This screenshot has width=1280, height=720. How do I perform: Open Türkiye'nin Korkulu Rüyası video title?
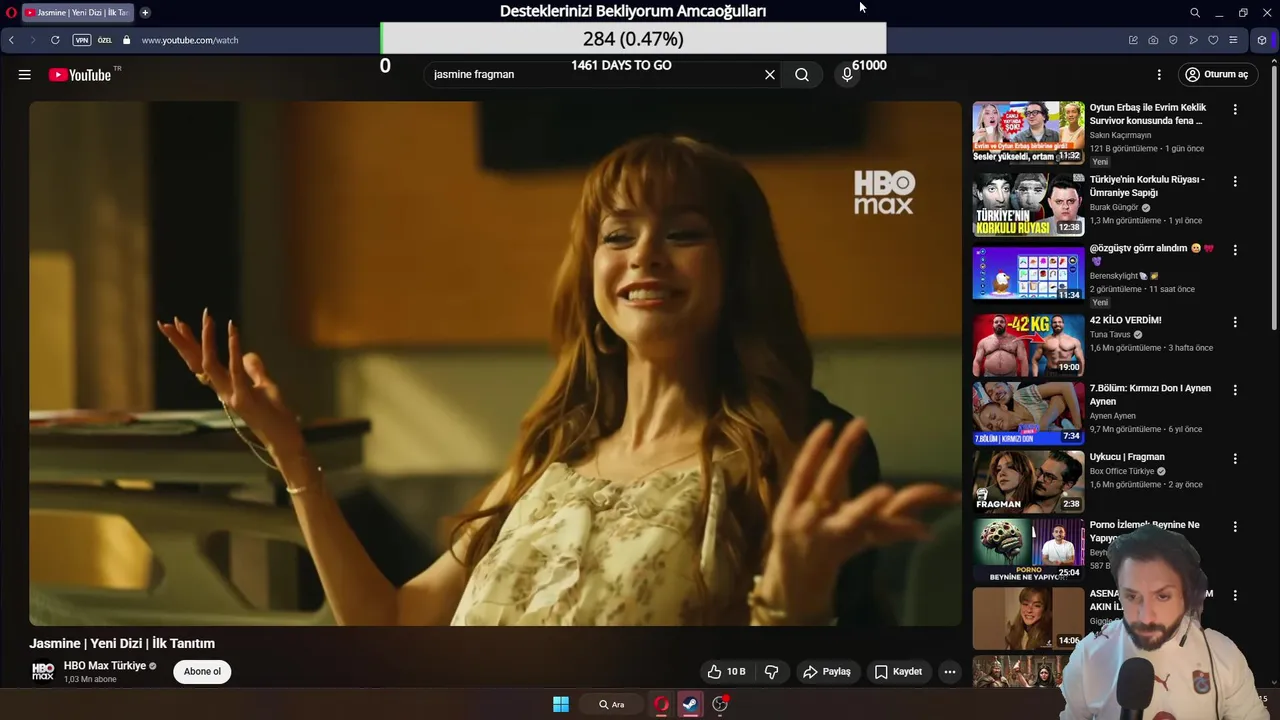coord(1147,186)
